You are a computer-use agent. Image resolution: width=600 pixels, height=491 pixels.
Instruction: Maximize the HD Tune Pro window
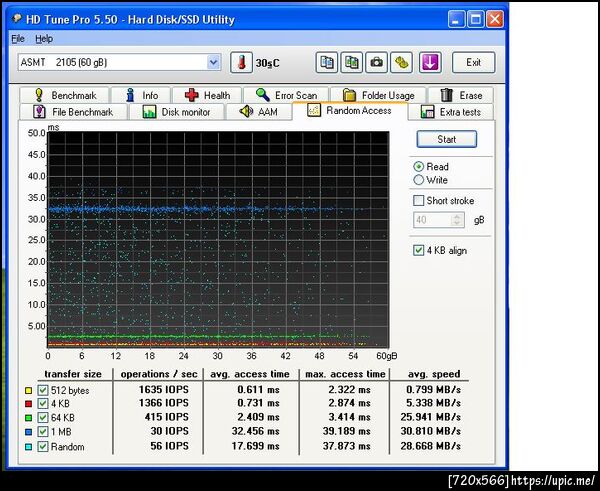pyautogui.click(x=475, y=19)
